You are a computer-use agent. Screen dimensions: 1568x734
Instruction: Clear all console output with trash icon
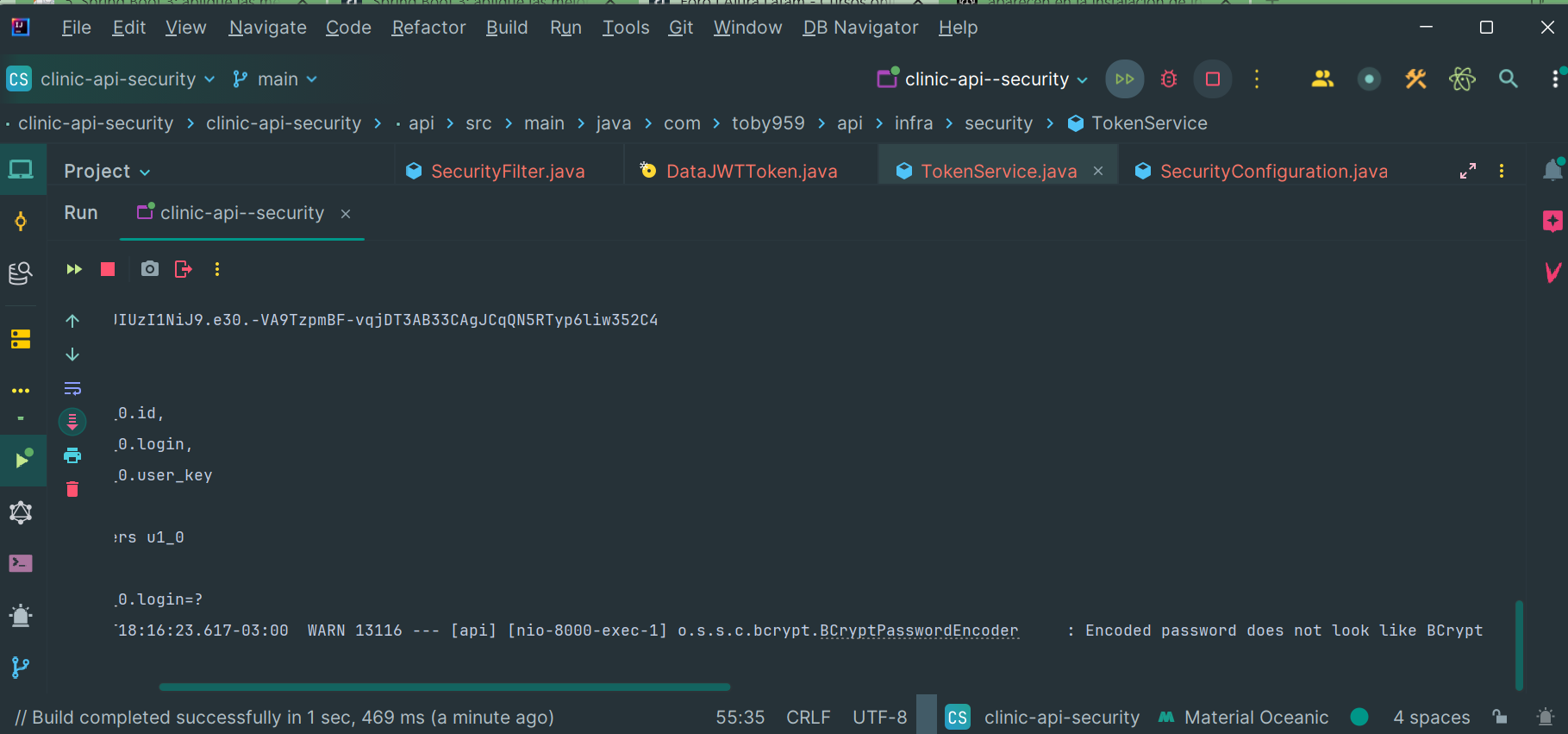[x=72, y=489]
